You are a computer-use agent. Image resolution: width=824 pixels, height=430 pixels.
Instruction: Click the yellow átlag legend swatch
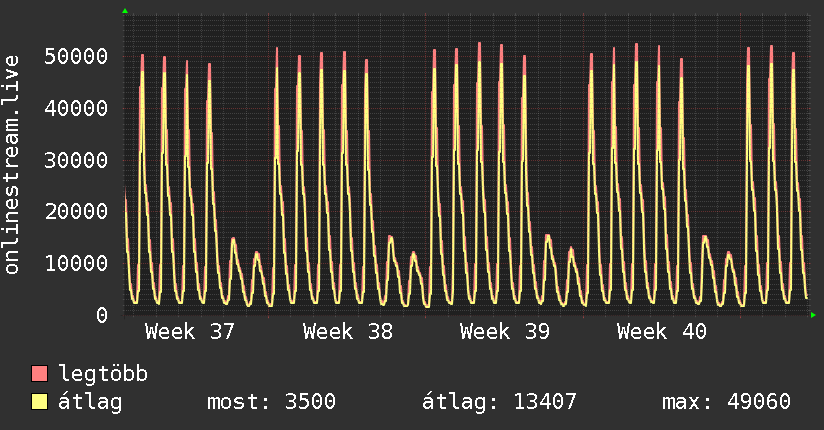click(39, 402)
